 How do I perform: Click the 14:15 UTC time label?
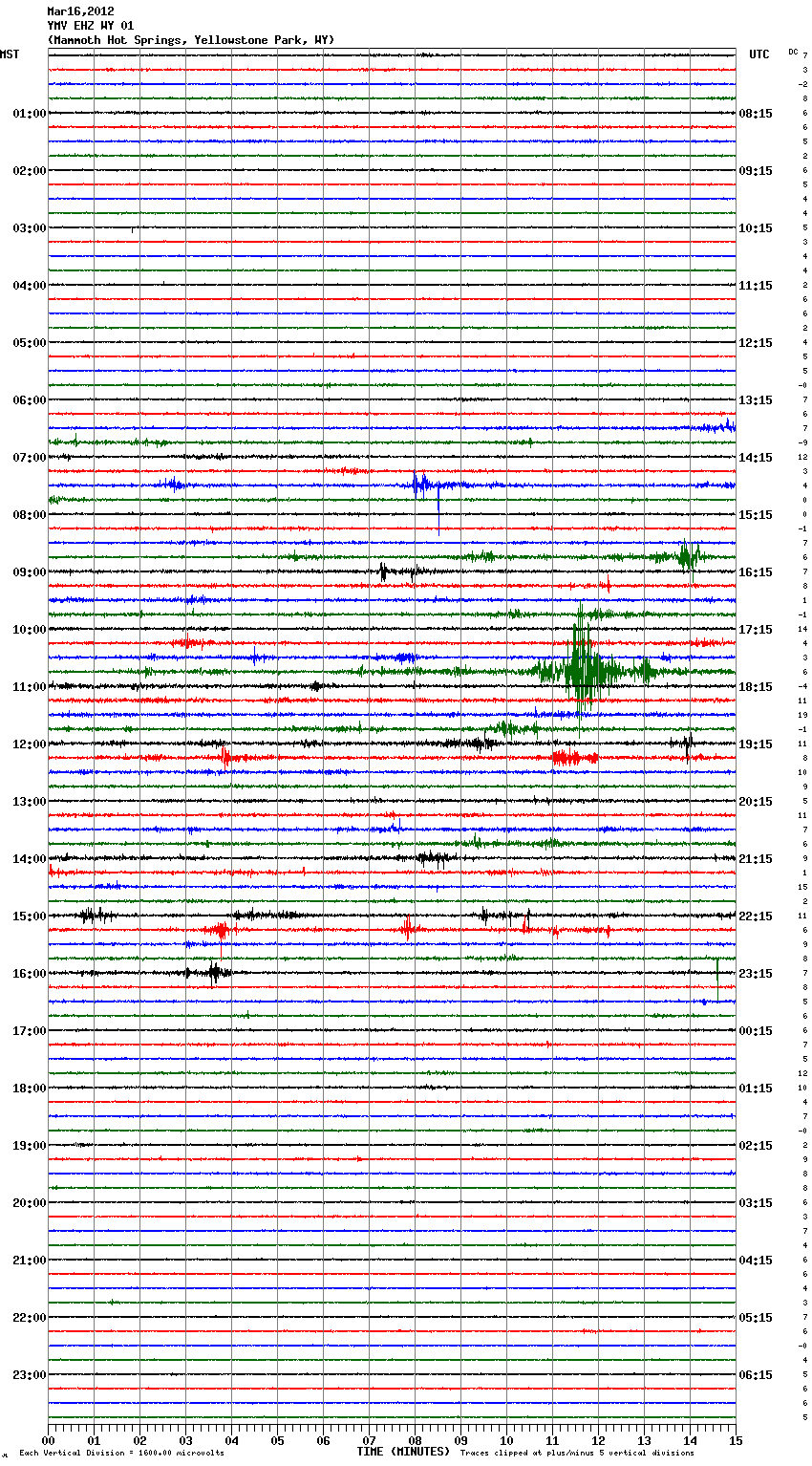point(756,458)
